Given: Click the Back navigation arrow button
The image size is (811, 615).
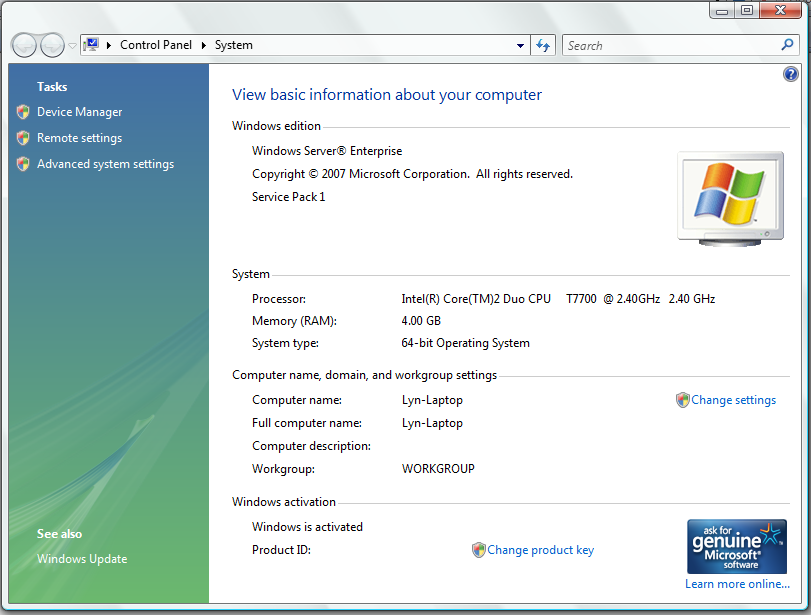Looking at the screenshot, I should 24,45.
